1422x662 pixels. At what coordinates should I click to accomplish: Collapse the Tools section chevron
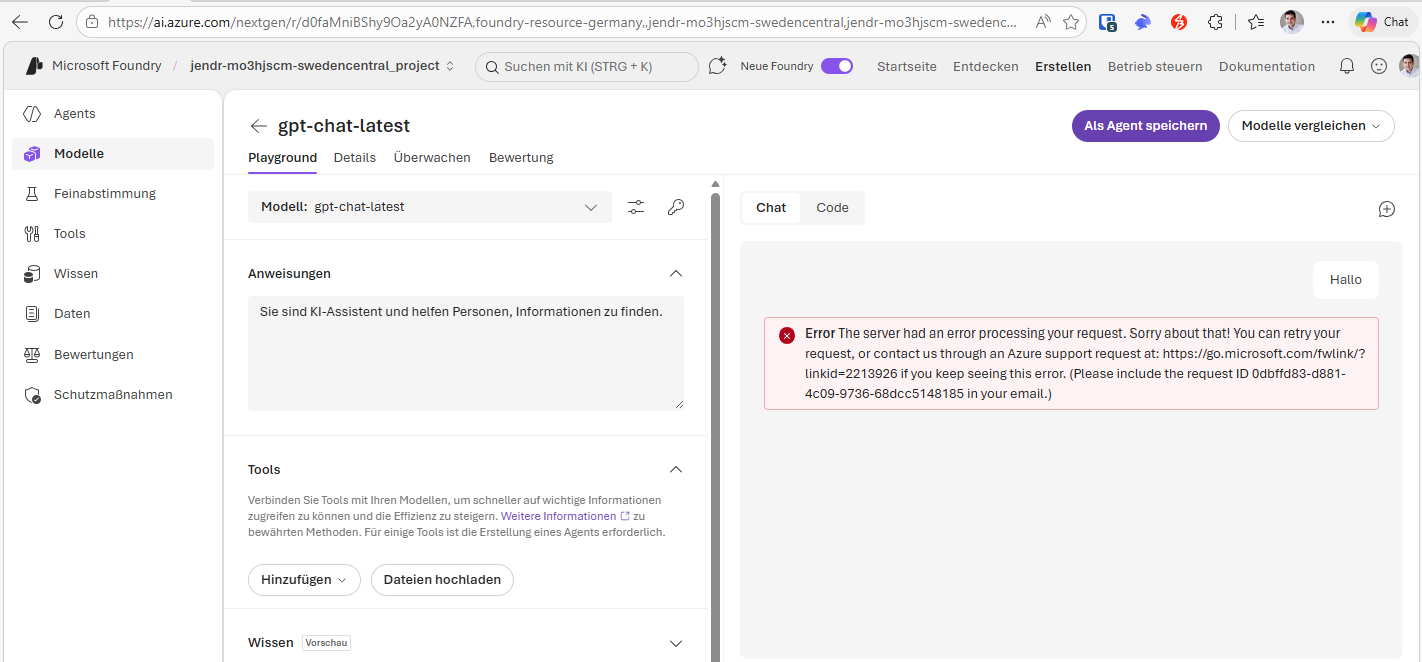[676, 469]
